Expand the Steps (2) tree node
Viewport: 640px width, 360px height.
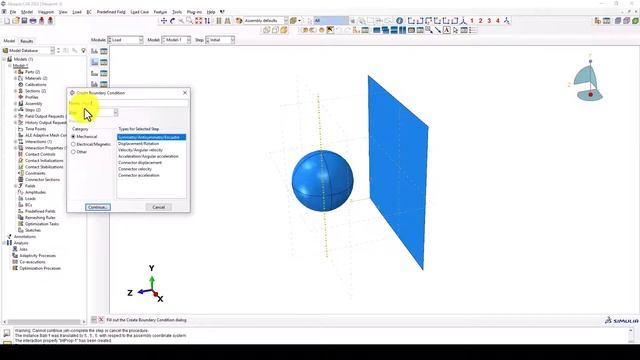pos(16,110)
